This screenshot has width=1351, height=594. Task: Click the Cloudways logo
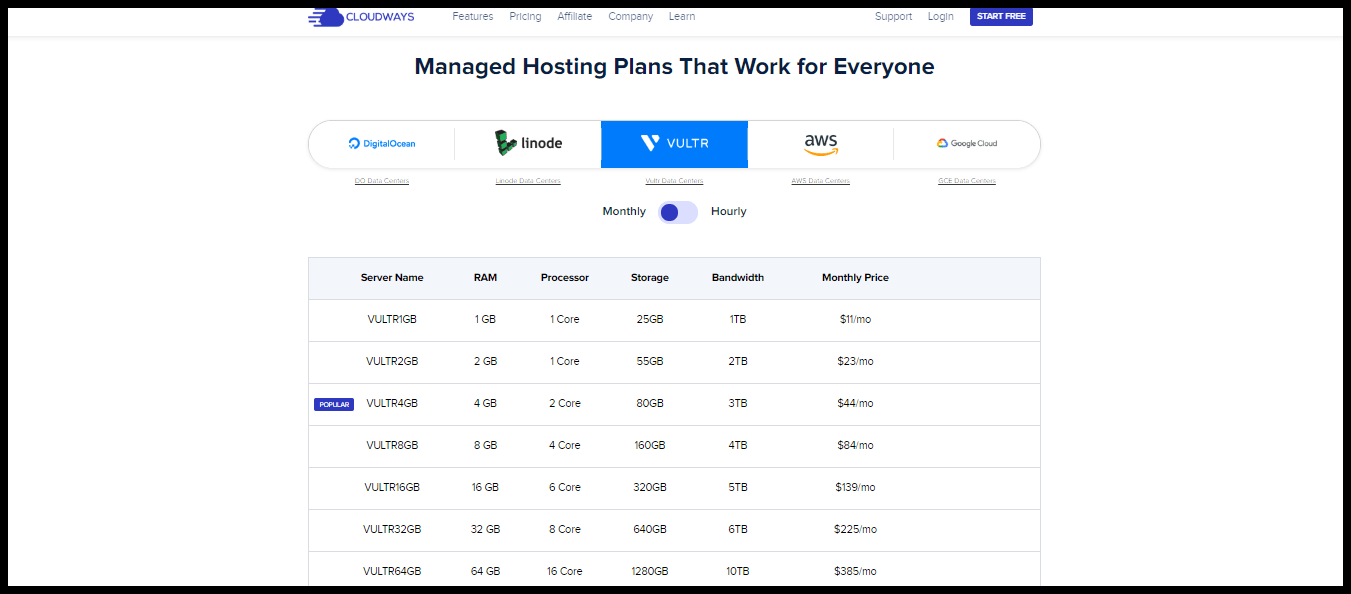click(x=361, y=16)
